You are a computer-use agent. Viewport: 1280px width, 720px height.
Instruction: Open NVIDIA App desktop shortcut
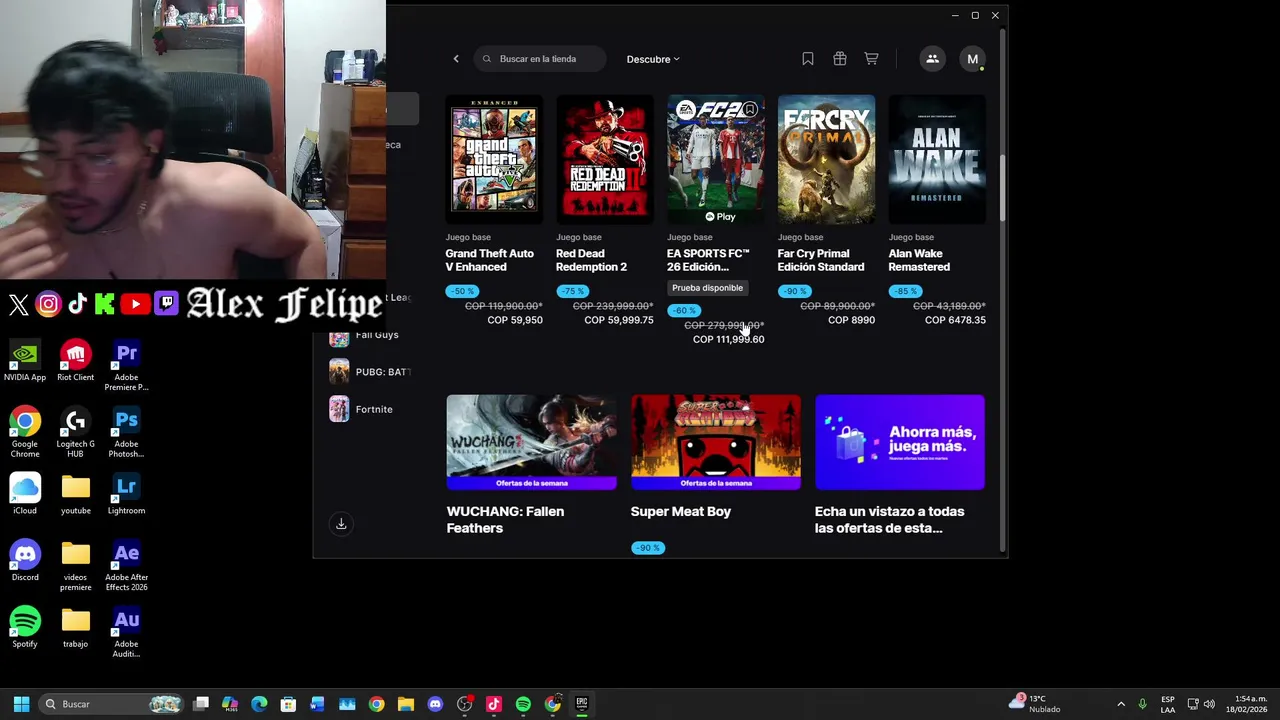coord(25,362)
